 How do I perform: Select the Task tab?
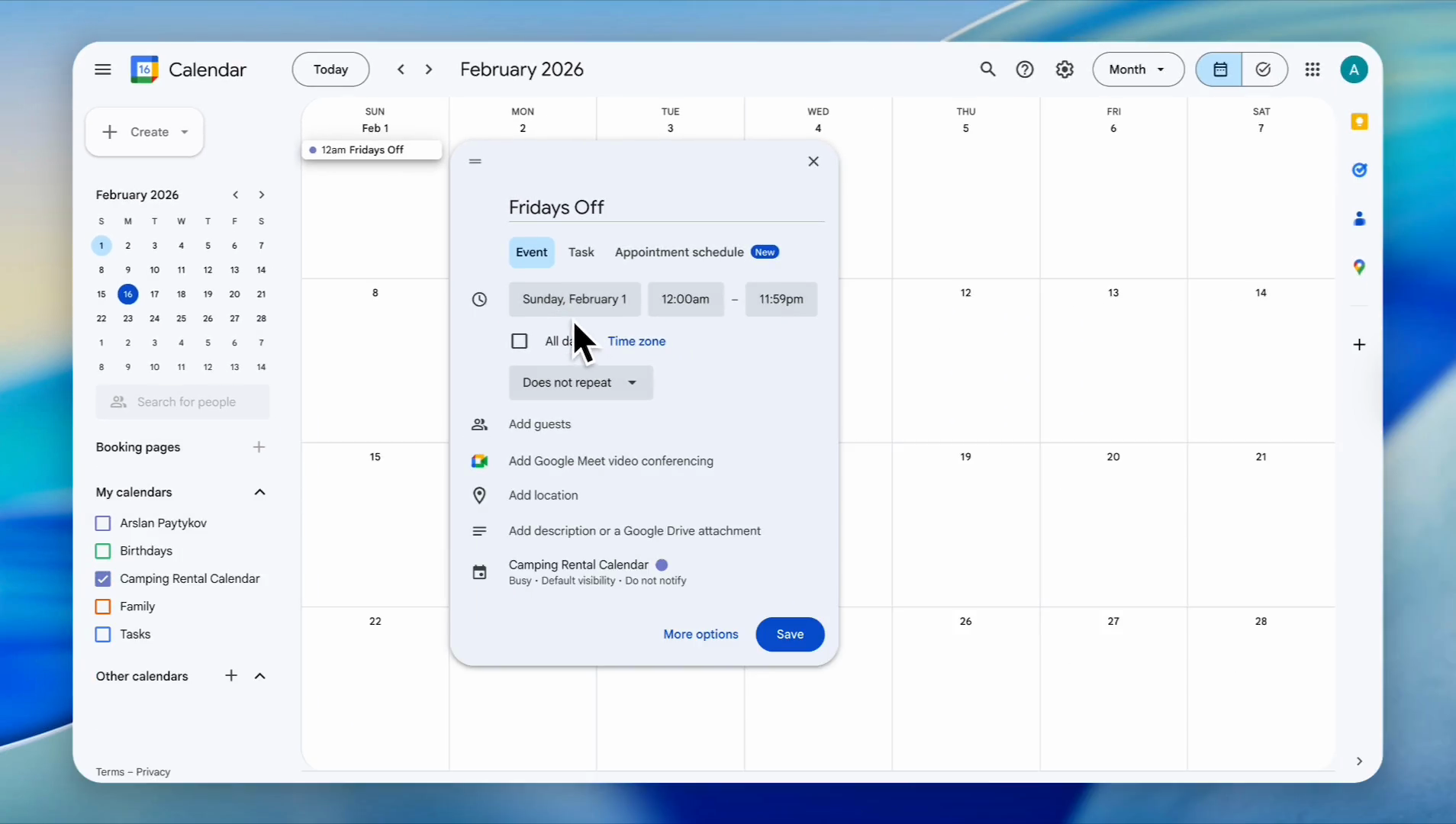(x=581, y=253)
